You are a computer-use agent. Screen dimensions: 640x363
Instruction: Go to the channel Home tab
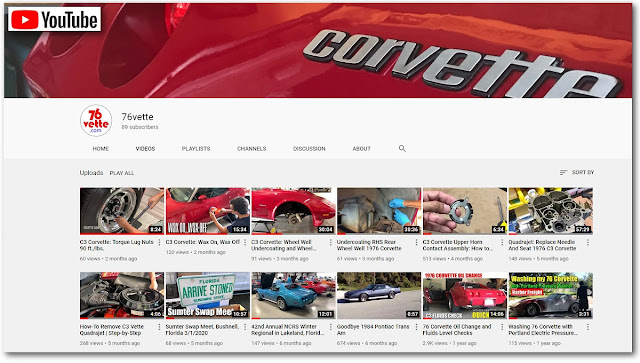(x=100, y=149)
